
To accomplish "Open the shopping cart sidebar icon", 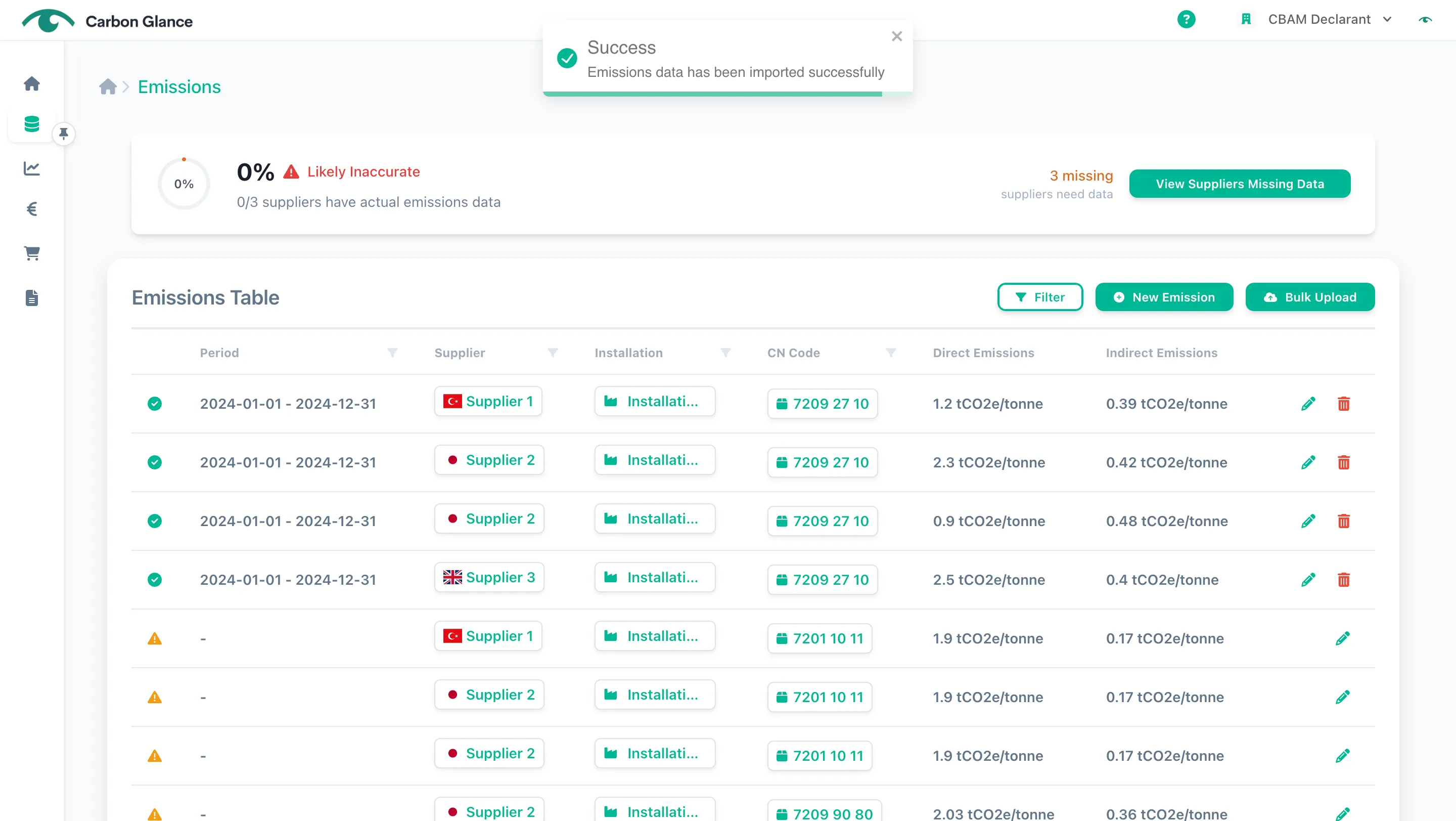I will [x=32, y=253].
